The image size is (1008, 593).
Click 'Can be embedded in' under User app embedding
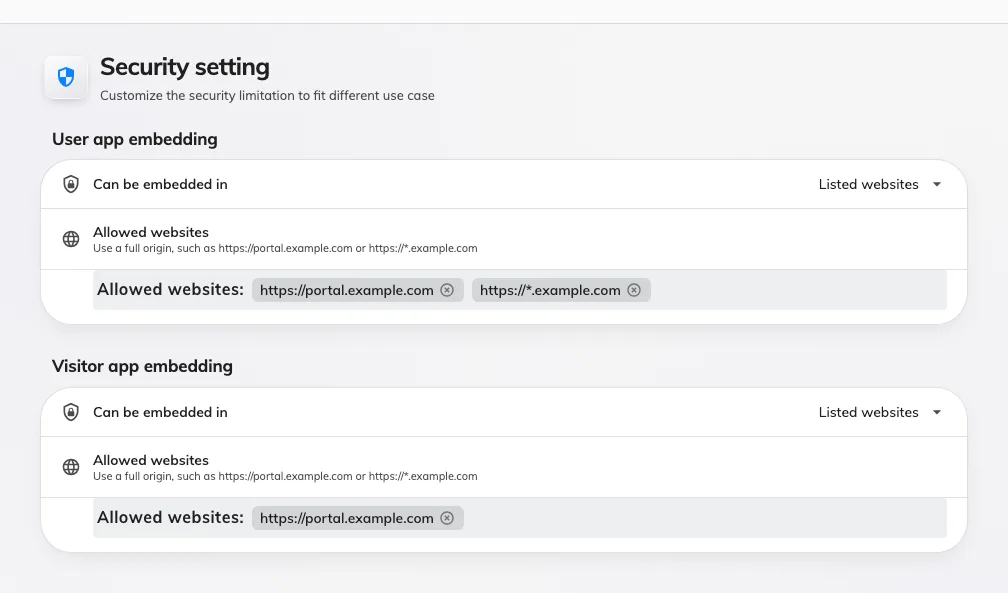point(160,184)
